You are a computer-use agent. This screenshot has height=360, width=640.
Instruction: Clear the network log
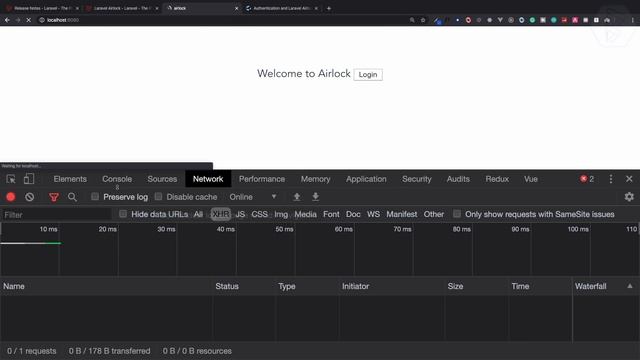click(x=29, y=197)
